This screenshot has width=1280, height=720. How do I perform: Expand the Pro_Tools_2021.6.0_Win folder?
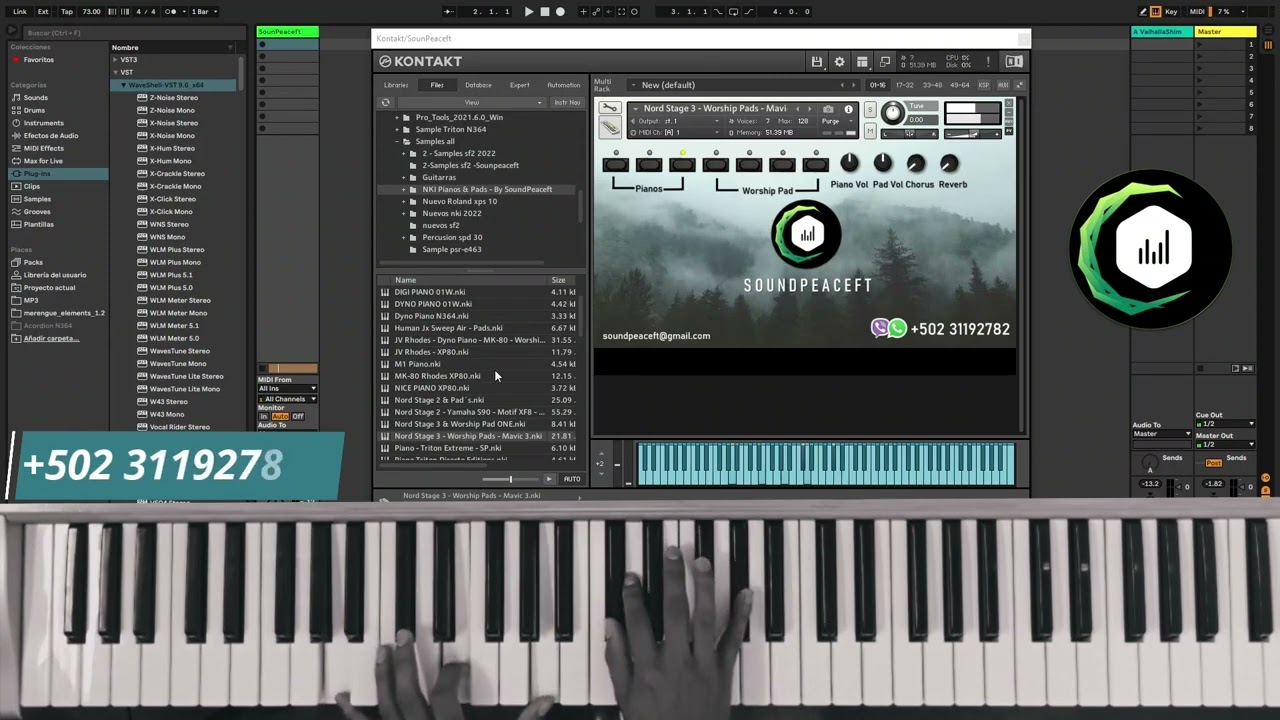point(397,117)
